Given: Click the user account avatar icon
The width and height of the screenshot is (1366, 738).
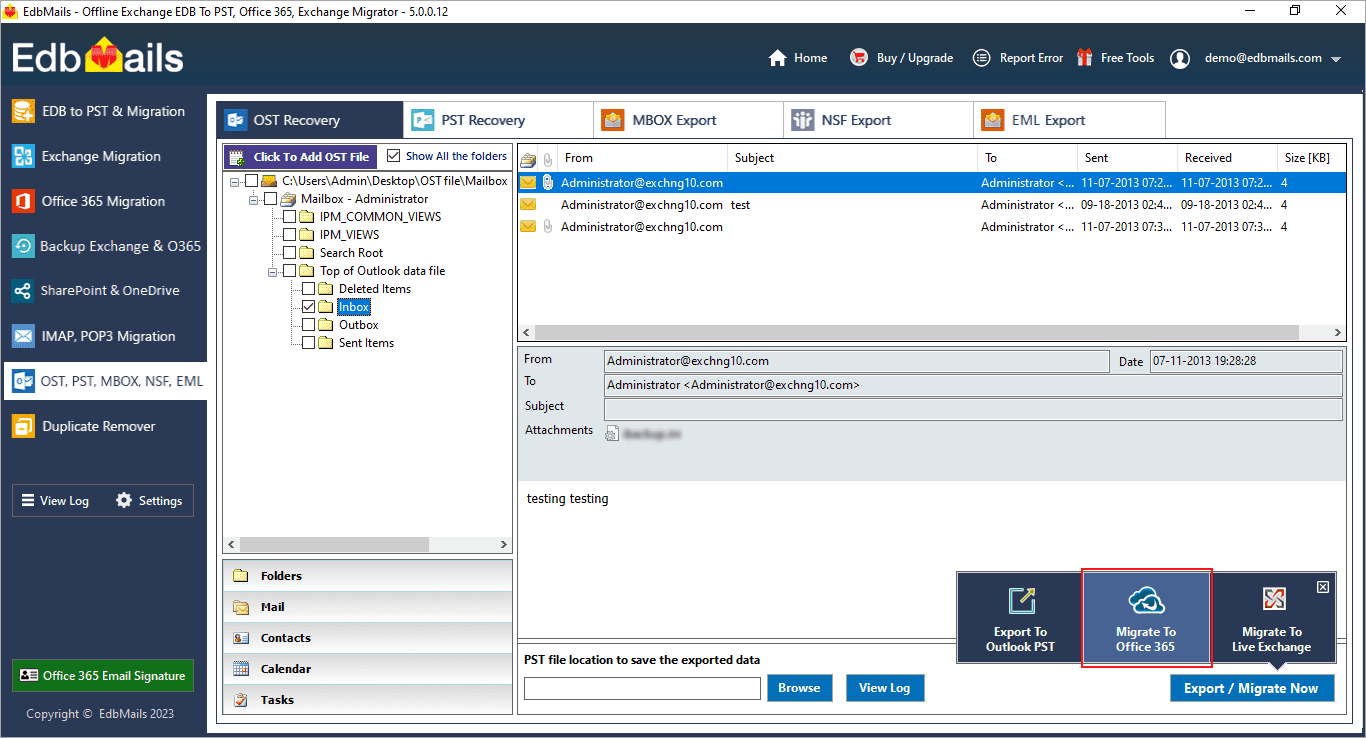Looking at the screenshot, I should pos(1180,58).
